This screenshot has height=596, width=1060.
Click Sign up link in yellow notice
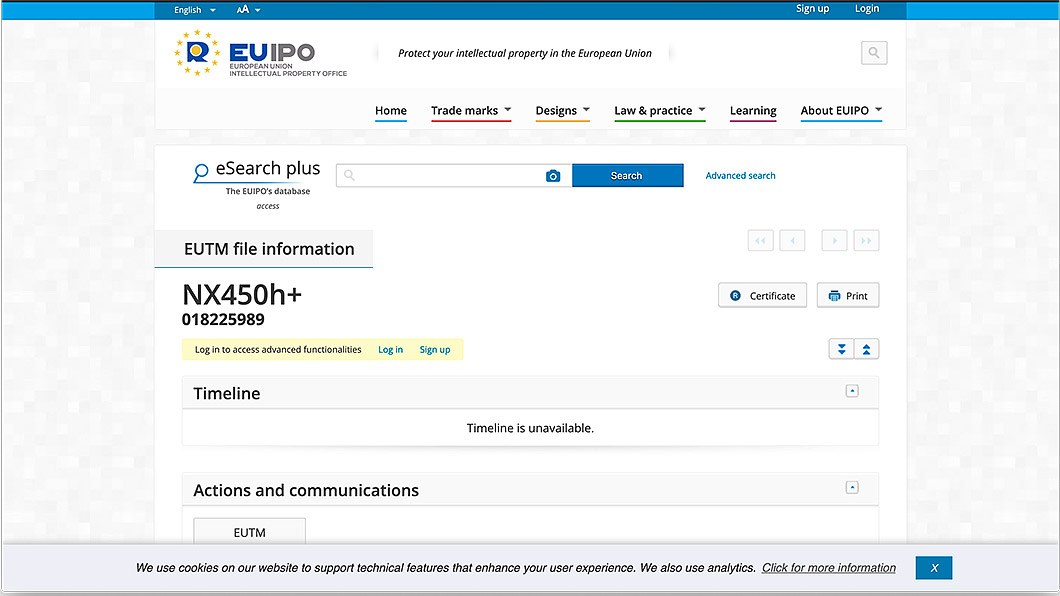tap(435, 349)
